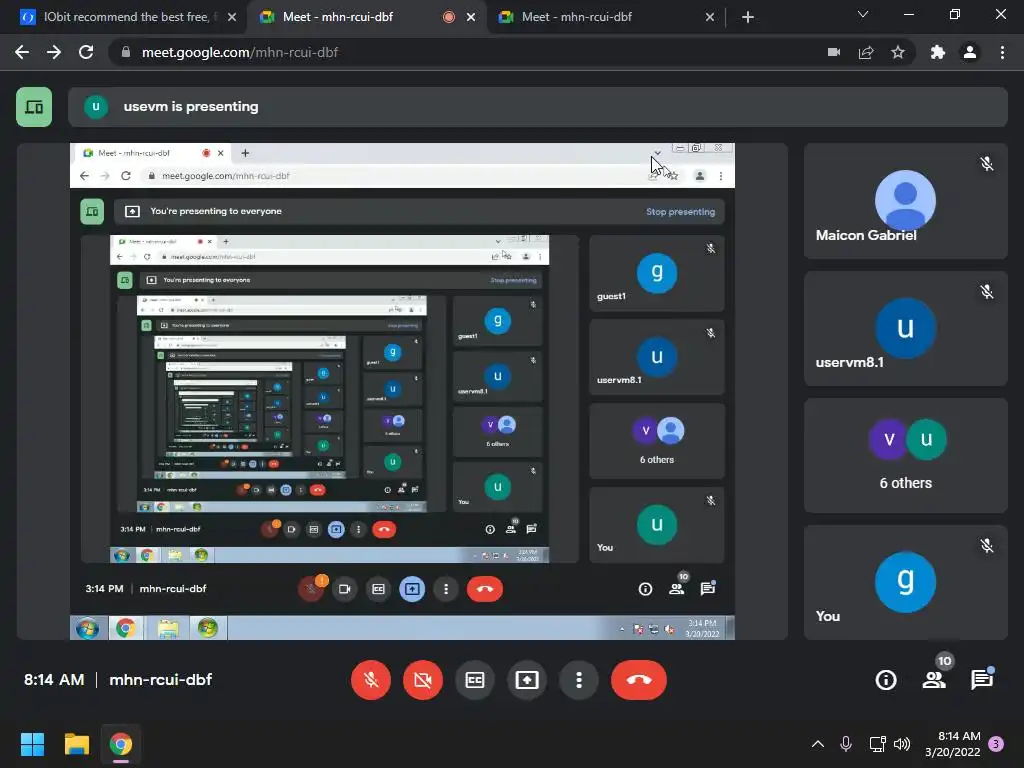
Task: Go back with the browser back arrow
Action: click(x=22, y=52)
